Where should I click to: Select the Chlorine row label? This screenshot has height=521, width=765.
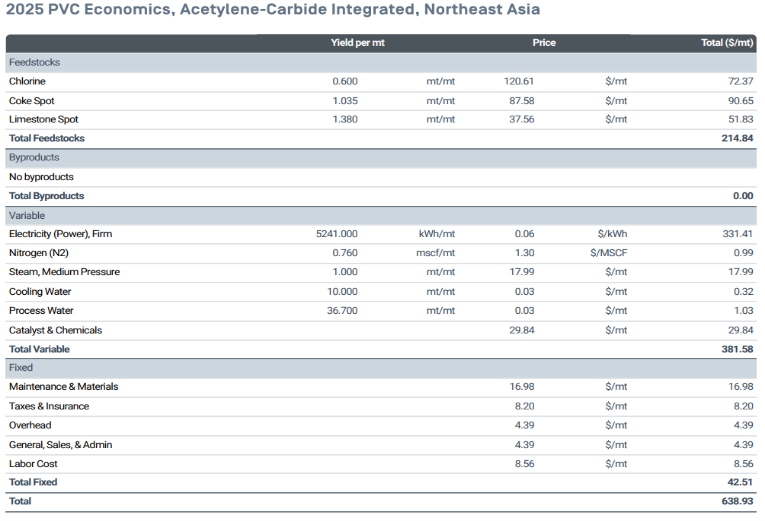[x=27, y=81]
